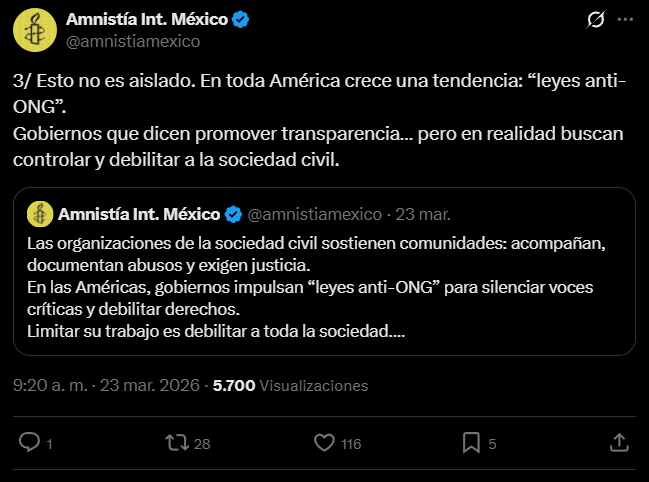
Task: Open the share tweet options
Action: click(x=619, y=442)
